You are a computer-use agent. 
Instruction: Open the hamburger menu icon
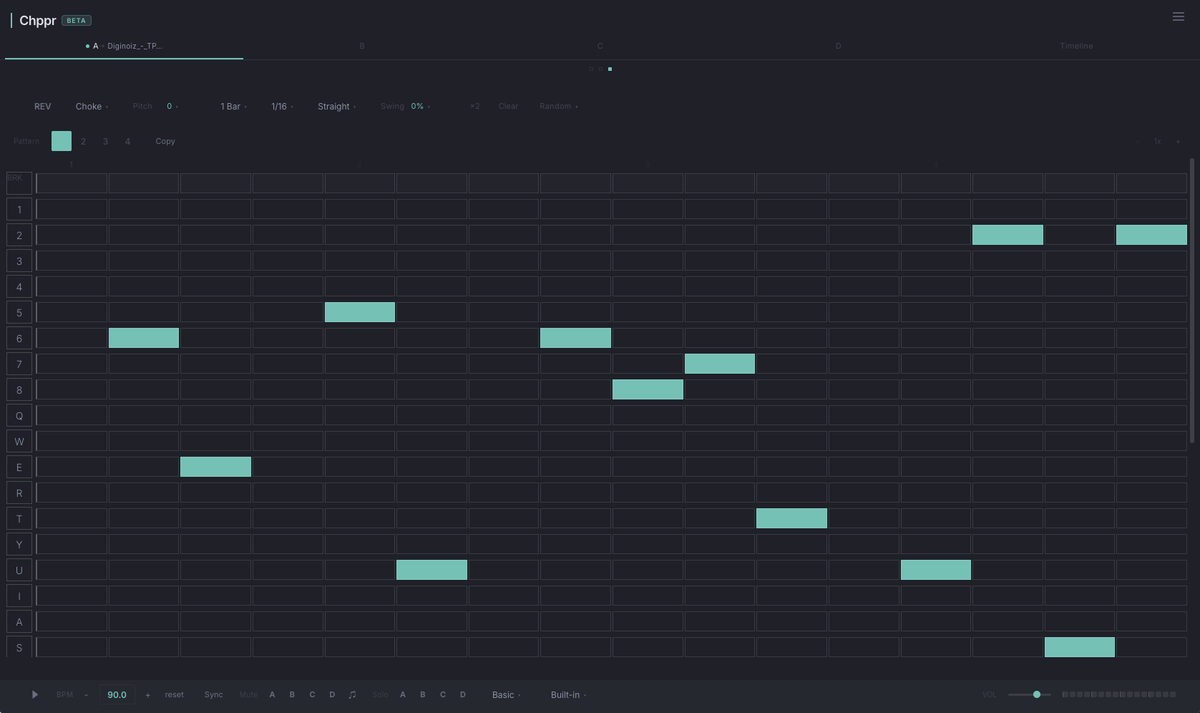coord(1178,16)
